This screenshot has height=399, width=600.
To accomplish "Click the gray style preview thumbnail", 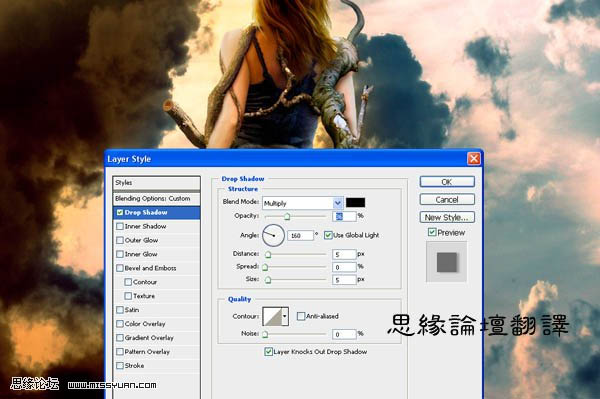I will tap(447, 262).
